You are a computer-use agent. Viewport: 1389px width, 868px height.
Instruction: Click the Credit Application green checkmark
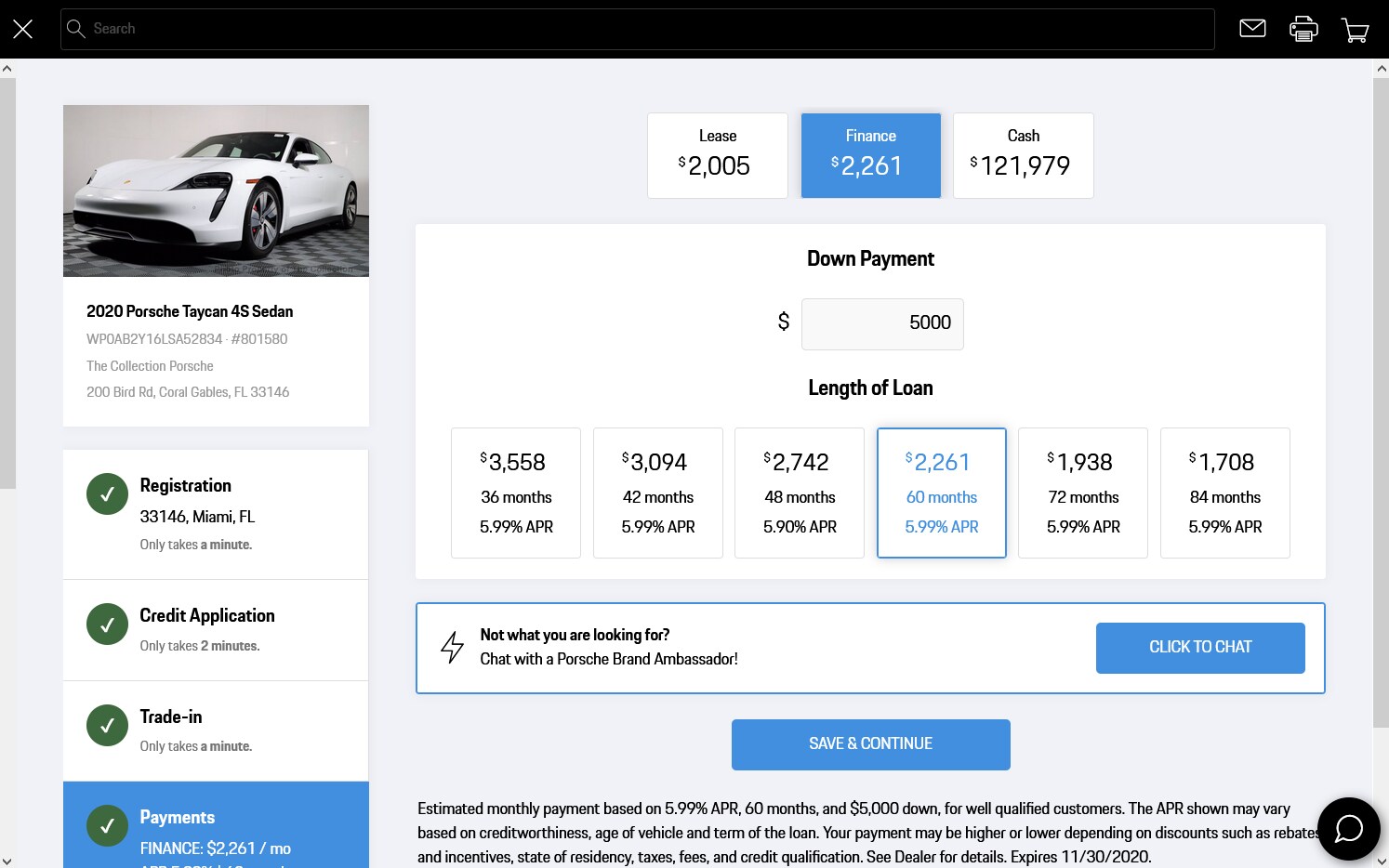pyautogui.click(x=107, y=624)
